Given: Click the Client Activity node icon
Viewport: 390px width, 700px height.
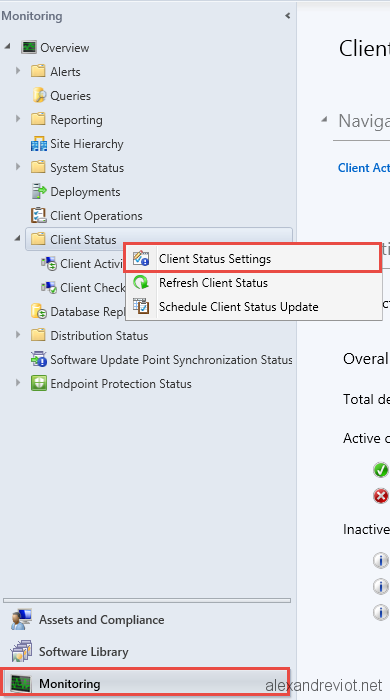Looking at the screenshot, I should pyautogui.click(x=49, y=264).
